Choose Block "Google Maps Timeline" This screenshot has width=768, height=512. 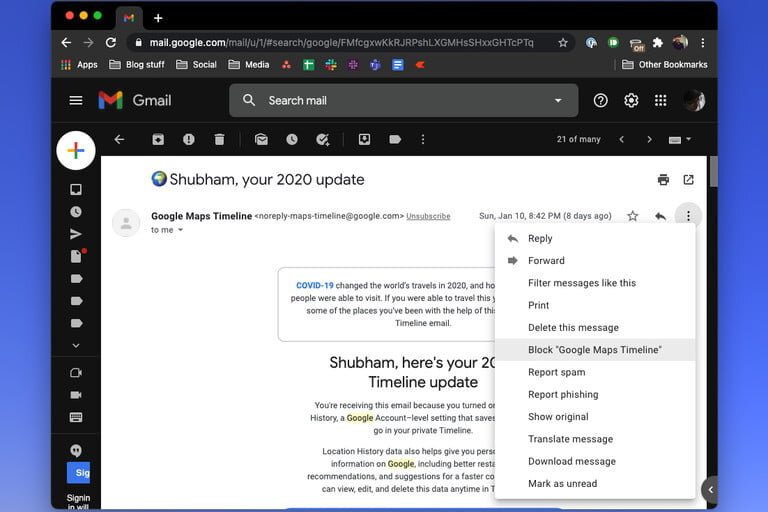(x=595, y=350)
